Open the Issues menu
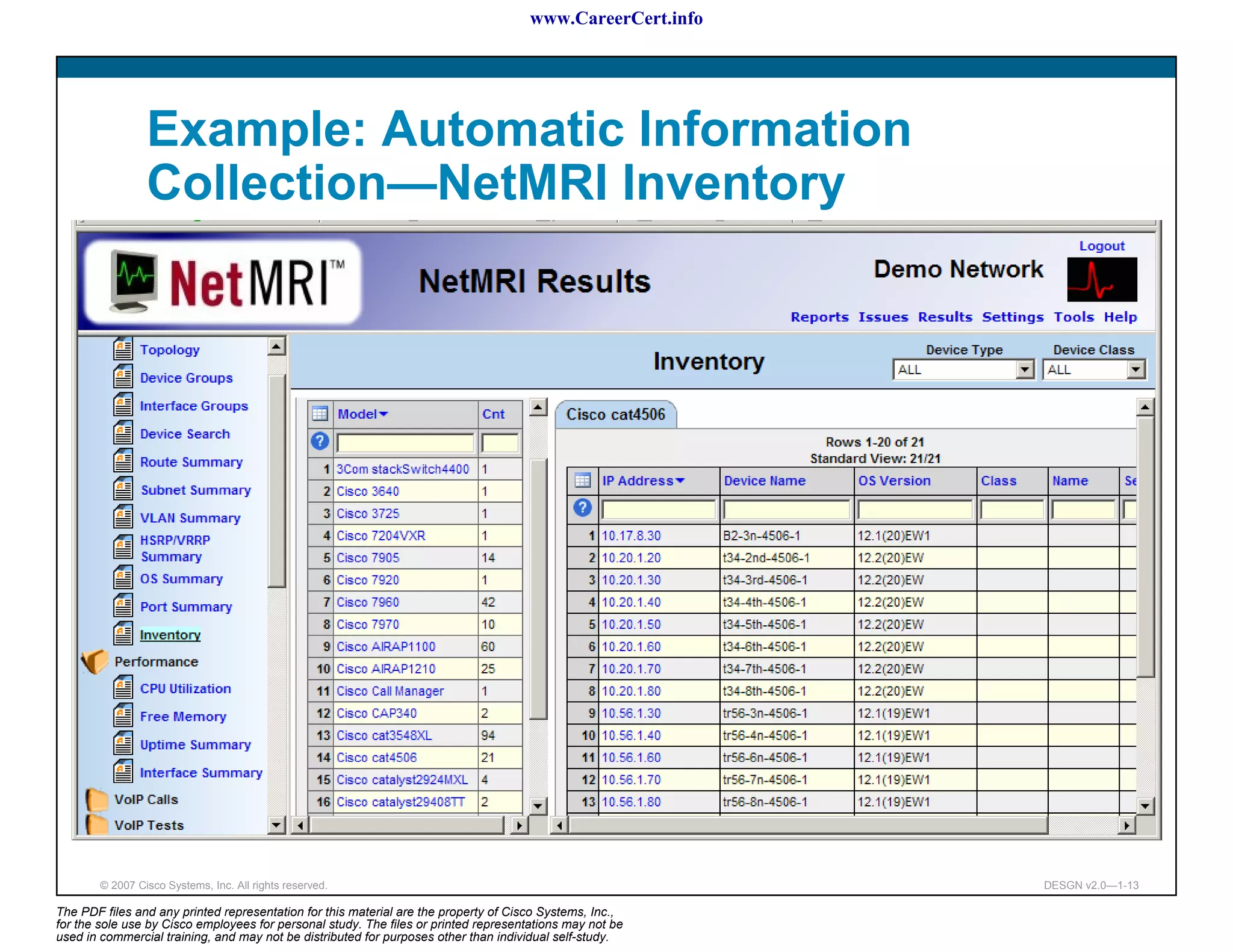This screenshot has width=1233, height=952. coord(883,317)
